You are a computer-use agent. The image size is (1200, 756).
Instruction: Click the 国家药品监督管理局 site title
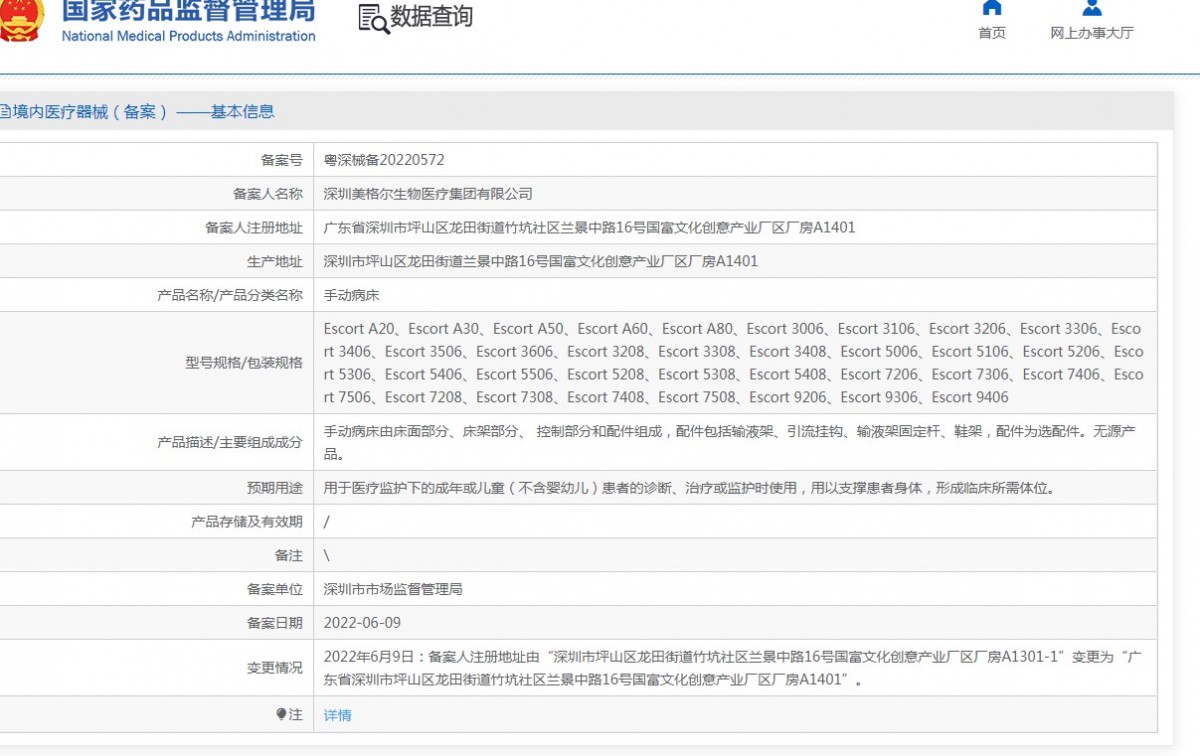pyautogui.click(x=188, y=10)
